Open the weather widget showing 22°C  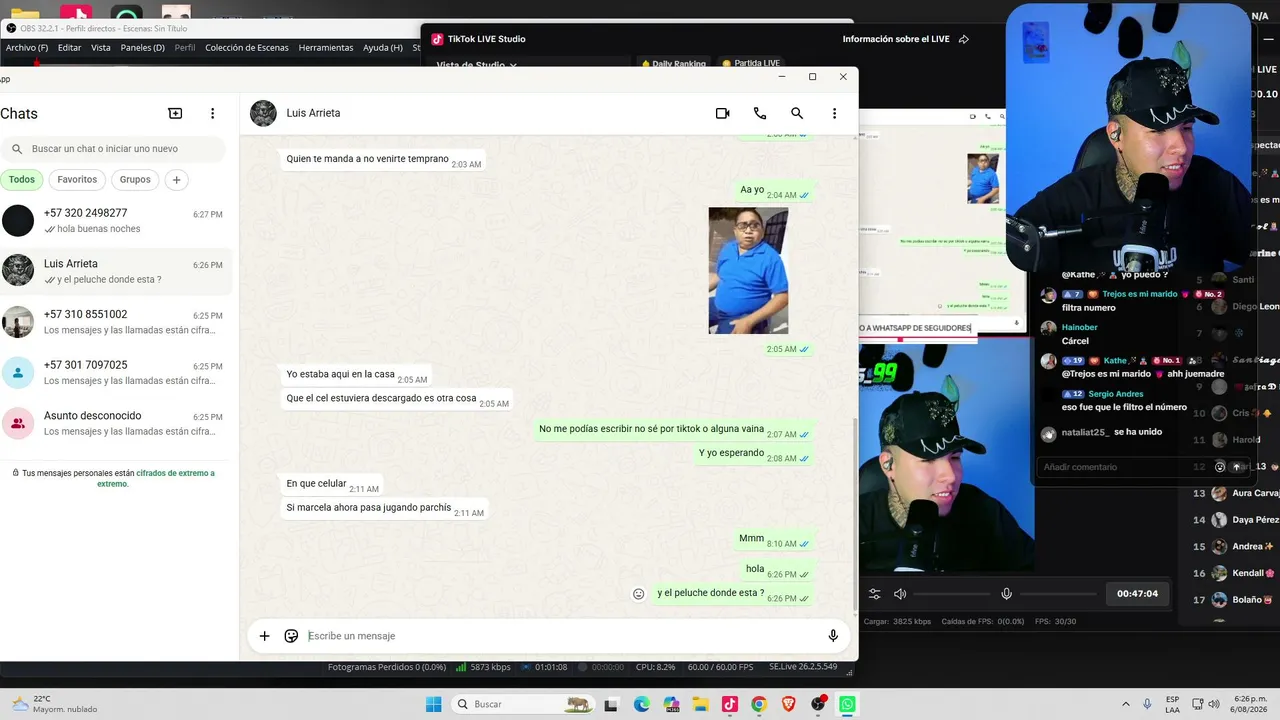(x=54, y=704)
